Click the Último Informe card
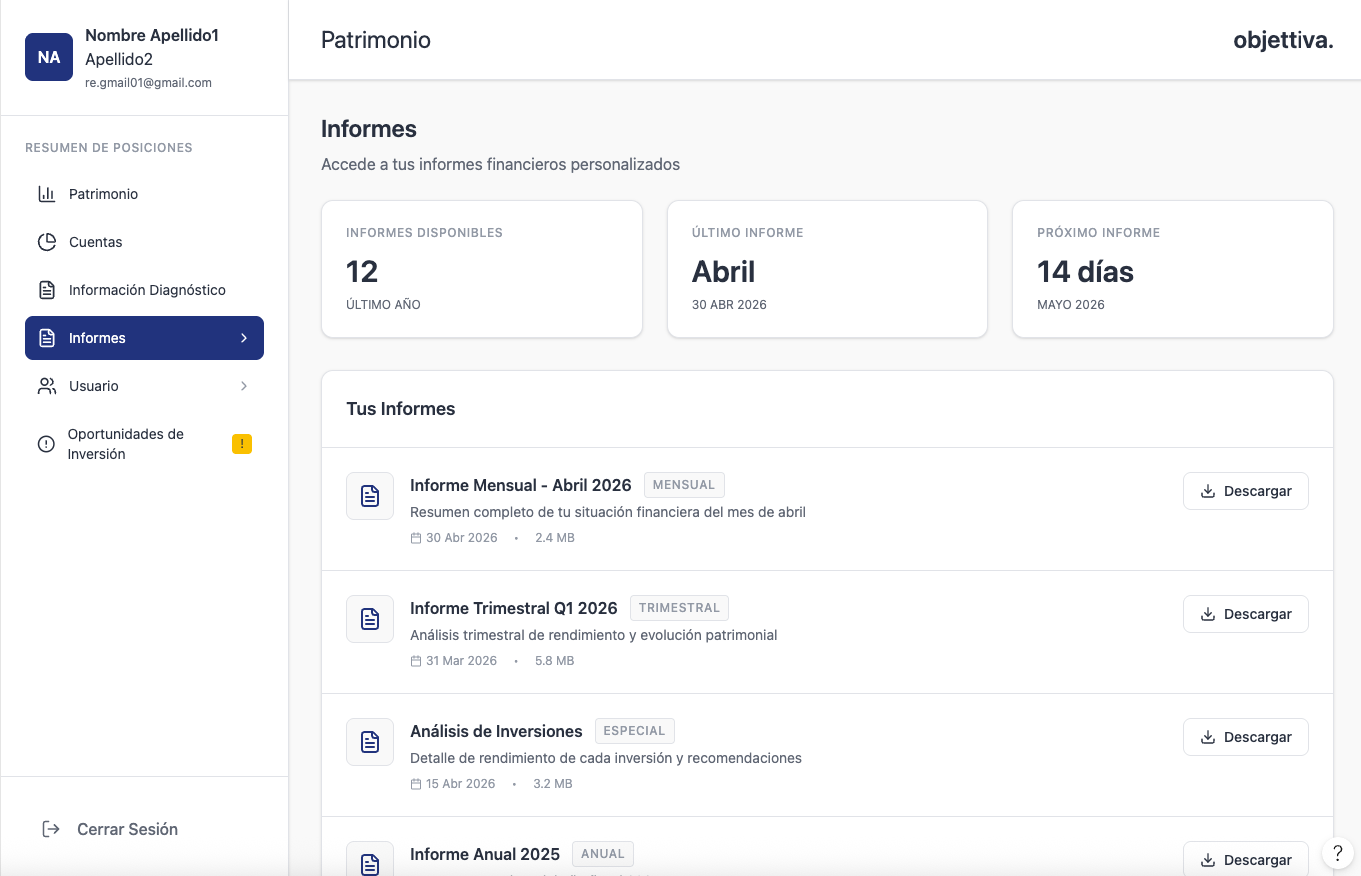Screen dimensions: 1361x876 [827, 269]
